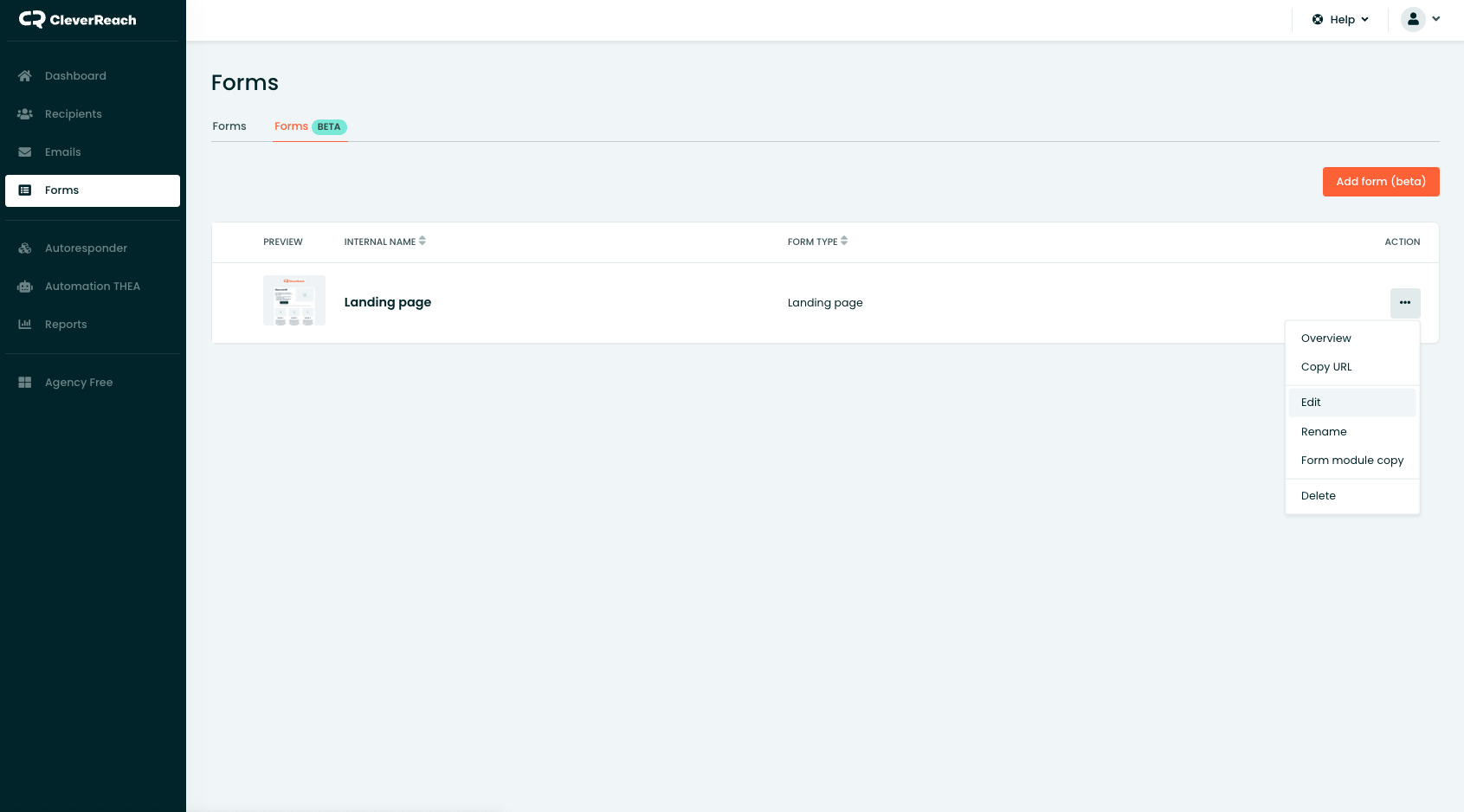Expand the account menu chevron
Viewport: 1464px width, 812px height.
coord(1436,19)
